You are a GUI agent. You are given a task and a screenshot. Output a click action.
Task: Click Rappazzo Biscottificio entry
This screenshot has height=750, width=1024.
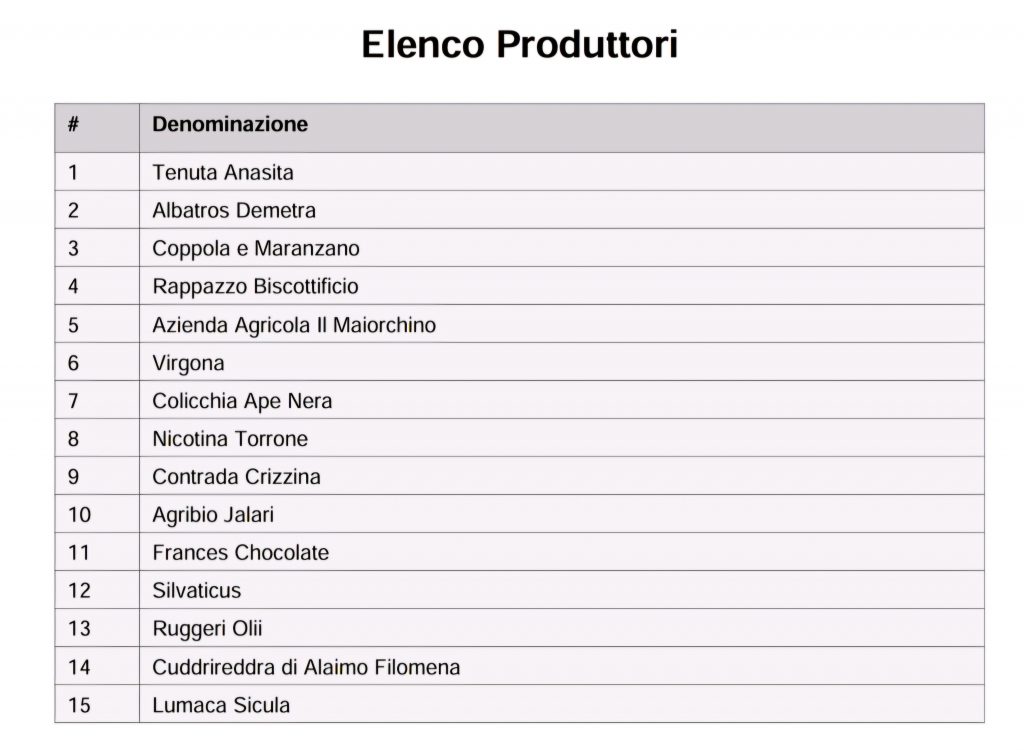[x=255, y=287]
